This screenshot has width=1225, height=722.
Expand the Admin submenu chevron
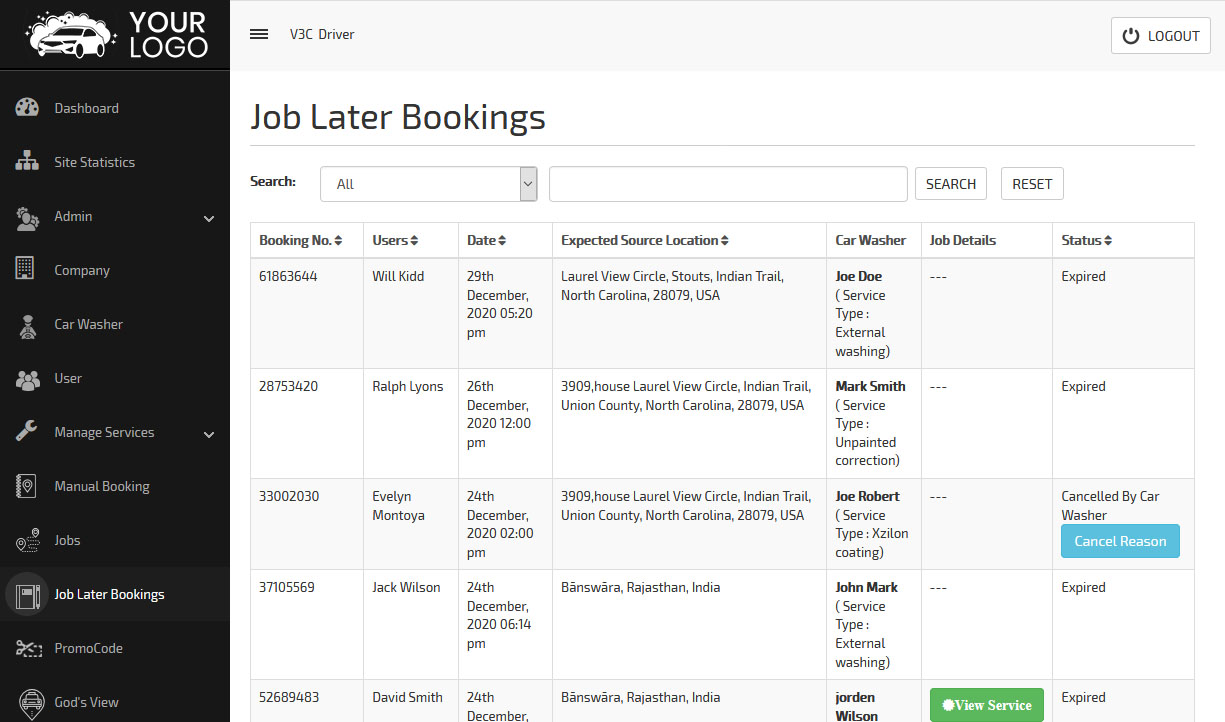[209, 218]
